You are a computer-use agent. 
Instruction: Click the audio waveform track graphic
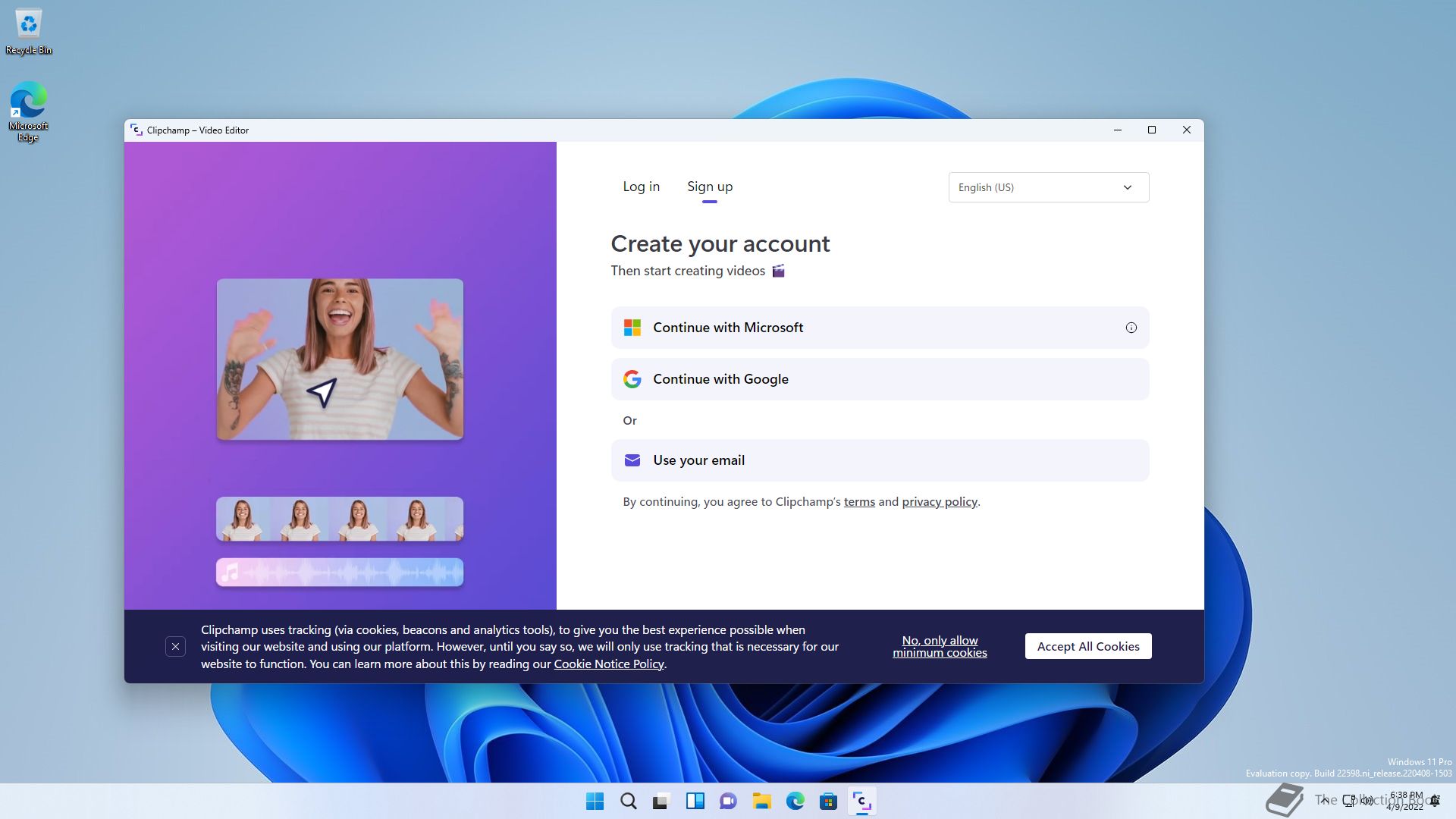pyautogui.click(x=340, y=572)
